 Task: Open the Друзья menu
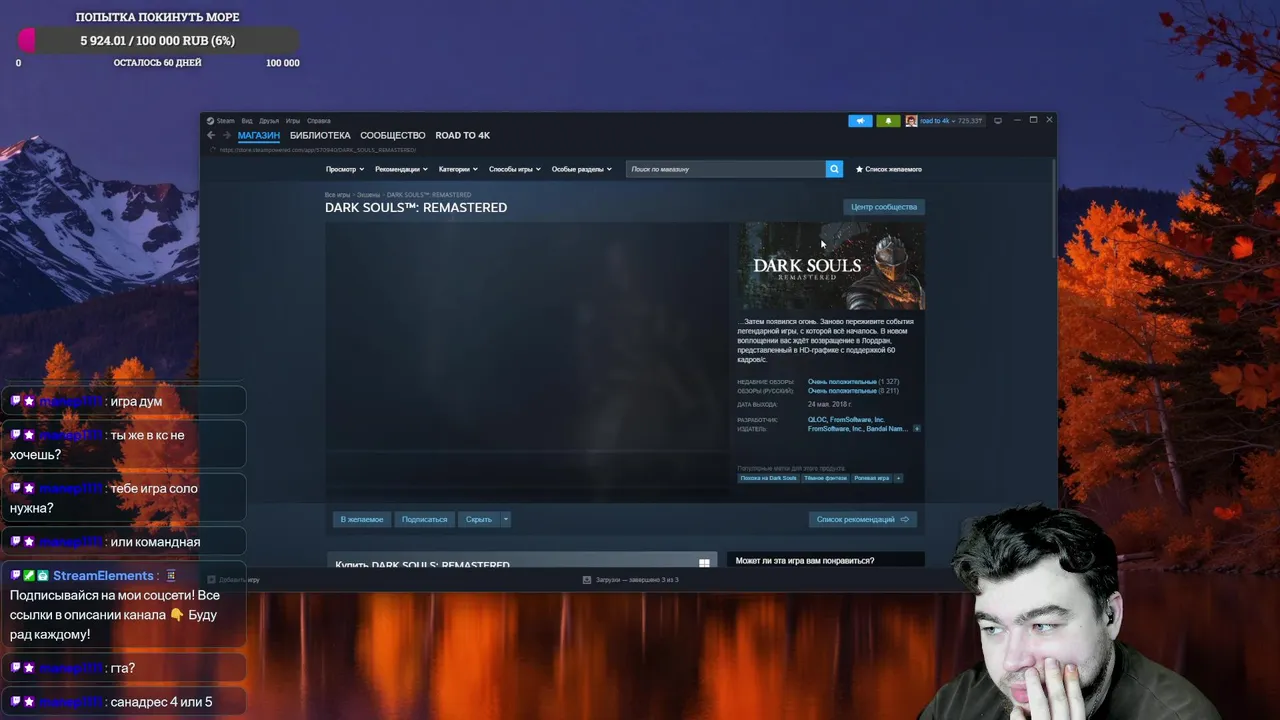(x=269, y=121)
